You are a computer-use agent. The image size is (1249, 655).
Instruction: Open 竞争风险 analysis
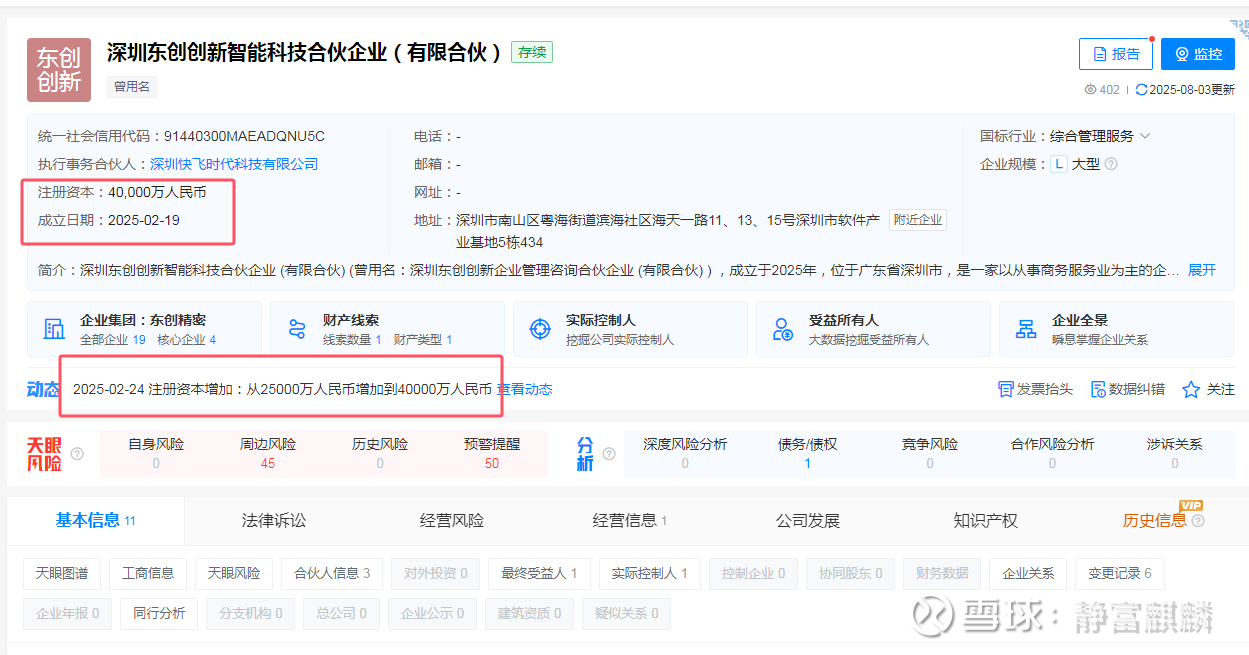(930, 453)
